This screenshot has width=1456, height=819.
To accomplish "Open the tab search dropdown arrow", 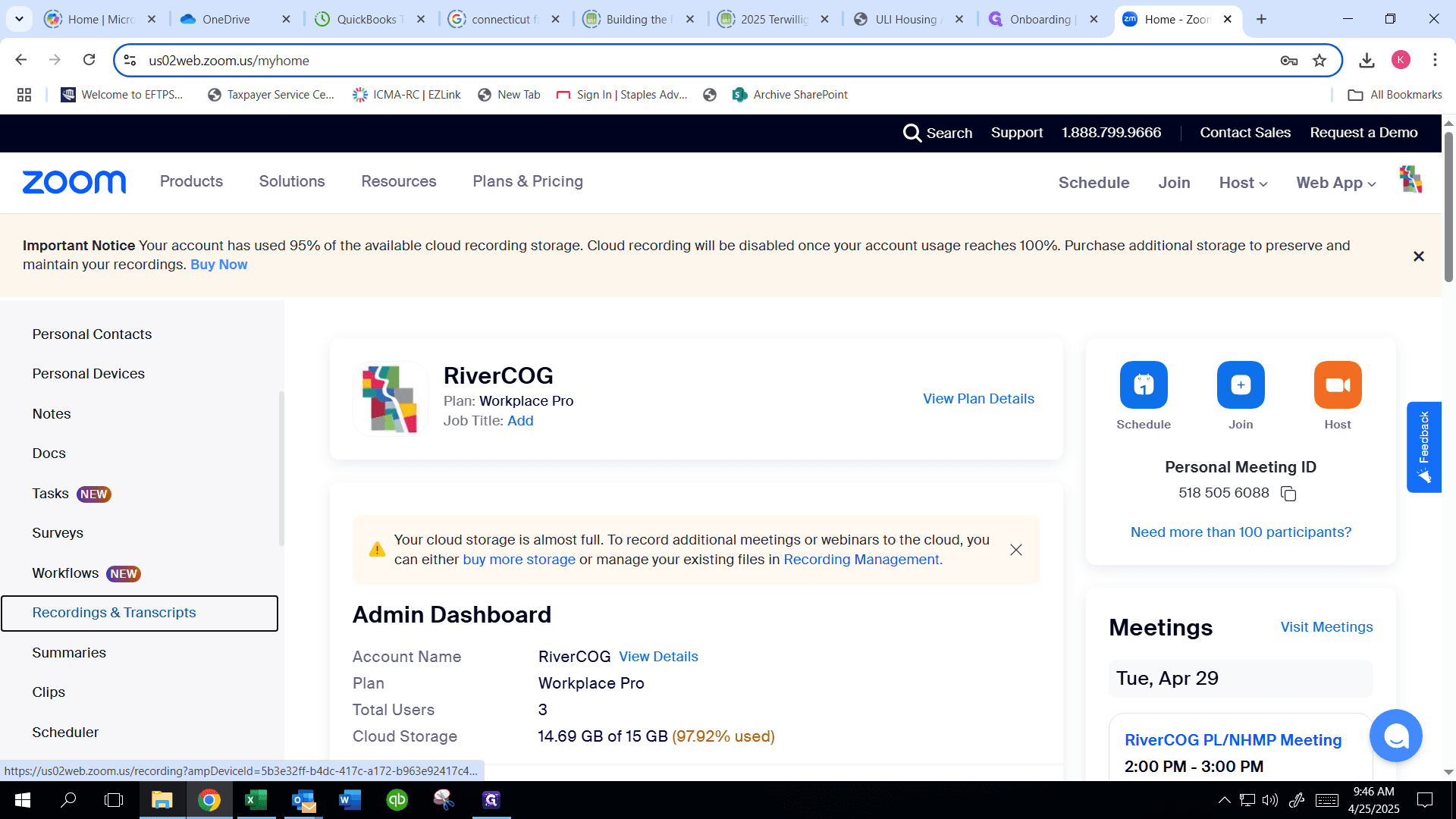I will point(19,19).
